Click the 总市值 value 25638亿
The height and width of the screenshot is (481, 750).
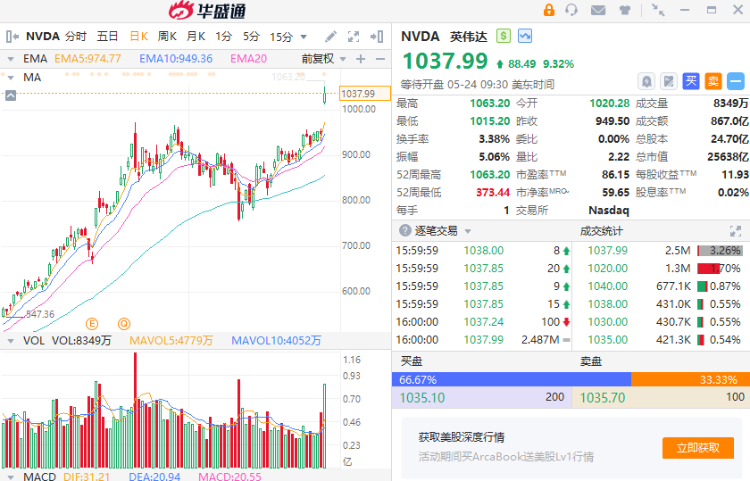coord(728,157)
